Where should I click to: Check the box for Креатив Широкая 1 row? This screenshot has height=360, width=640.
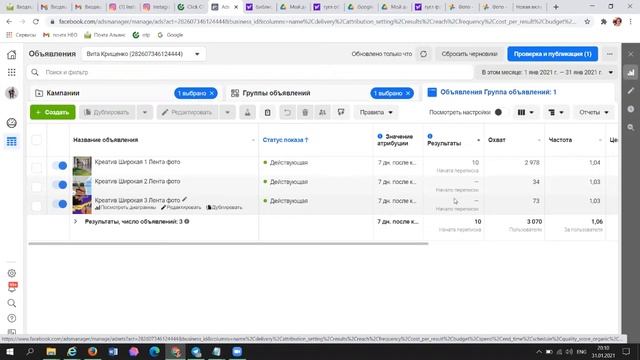click(36, 167)
